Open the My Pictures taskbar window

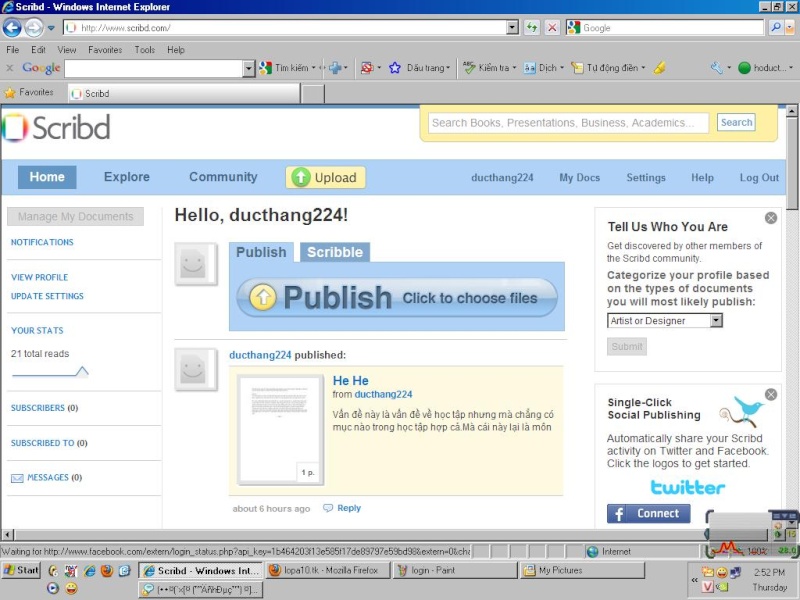tap(582, 570)
